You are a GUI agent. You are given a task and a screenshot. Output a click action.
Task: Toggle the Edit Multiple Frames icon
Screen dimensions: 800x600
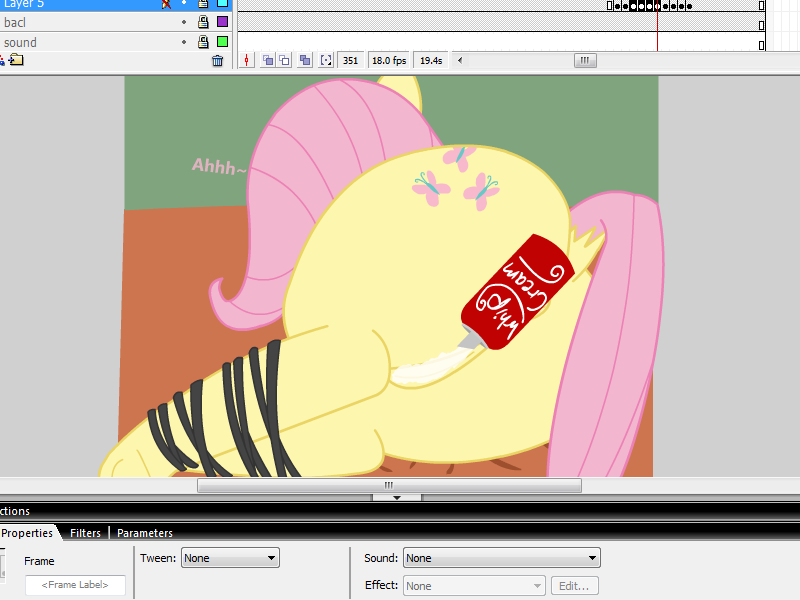305,60
